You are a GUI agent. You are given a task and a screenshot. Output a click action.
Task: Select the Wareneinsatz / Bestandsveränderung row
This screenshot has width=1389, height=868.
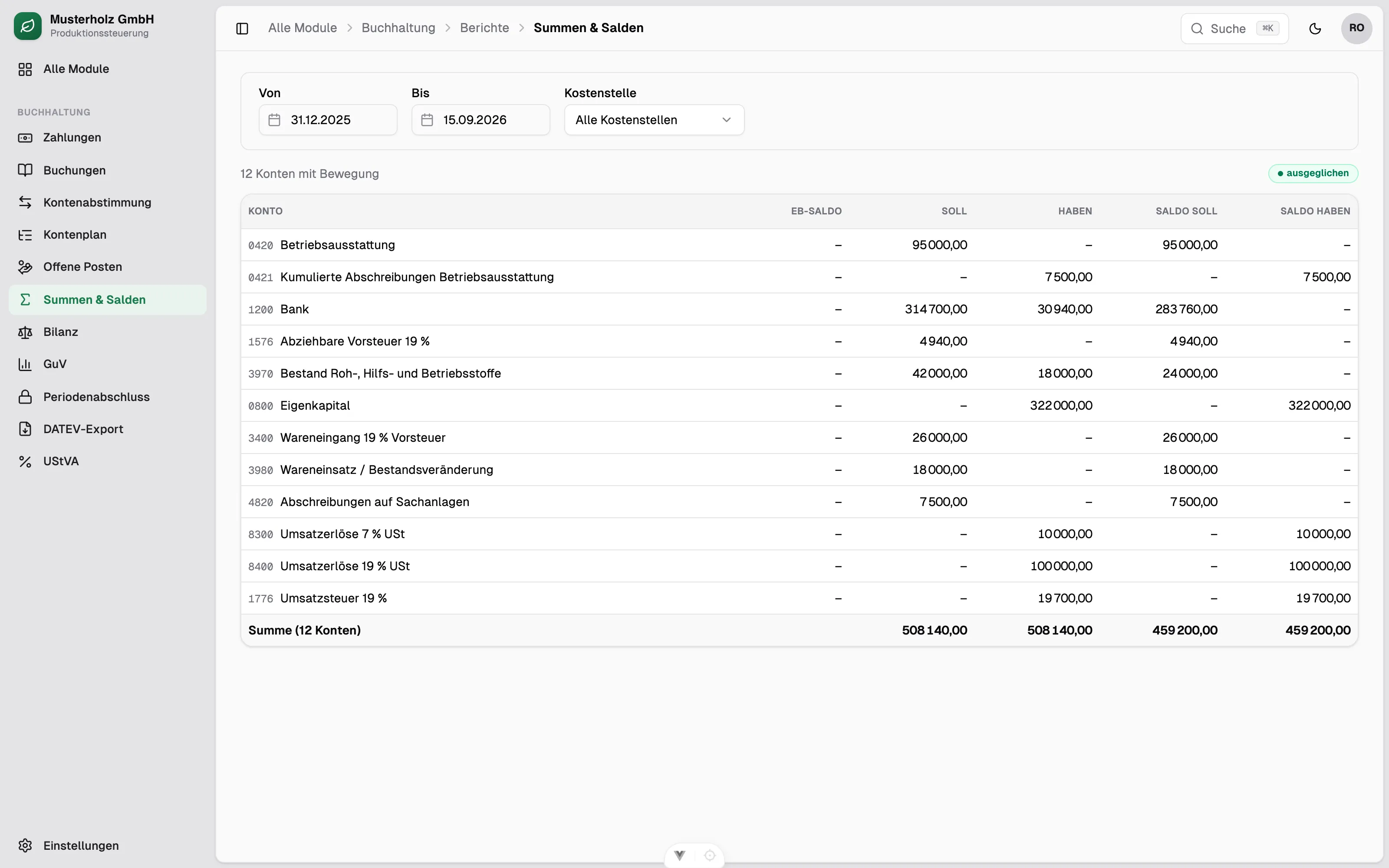[x=799, y=470]
